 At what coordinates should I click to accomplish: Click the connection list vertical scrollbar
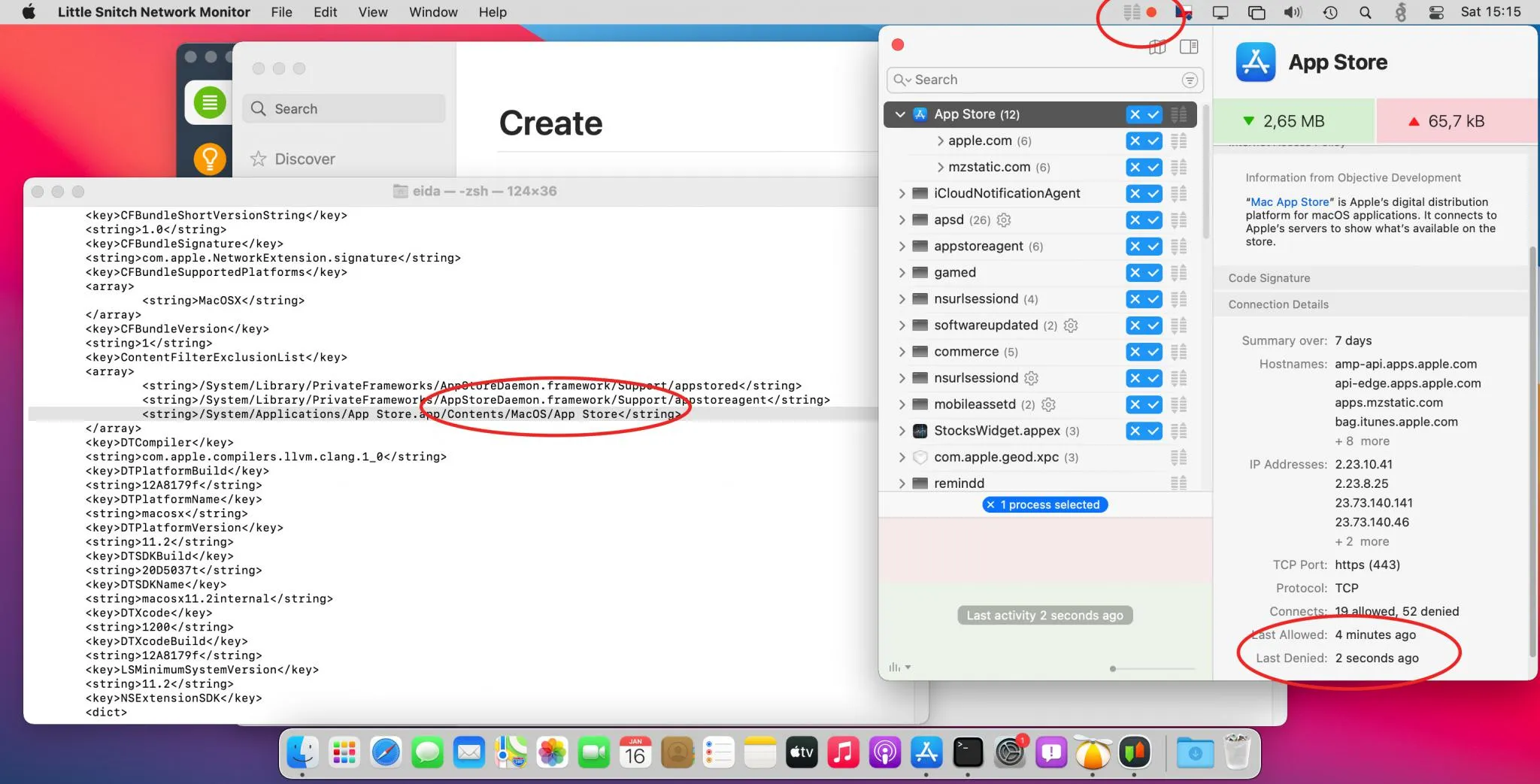tap(1206, 171)
